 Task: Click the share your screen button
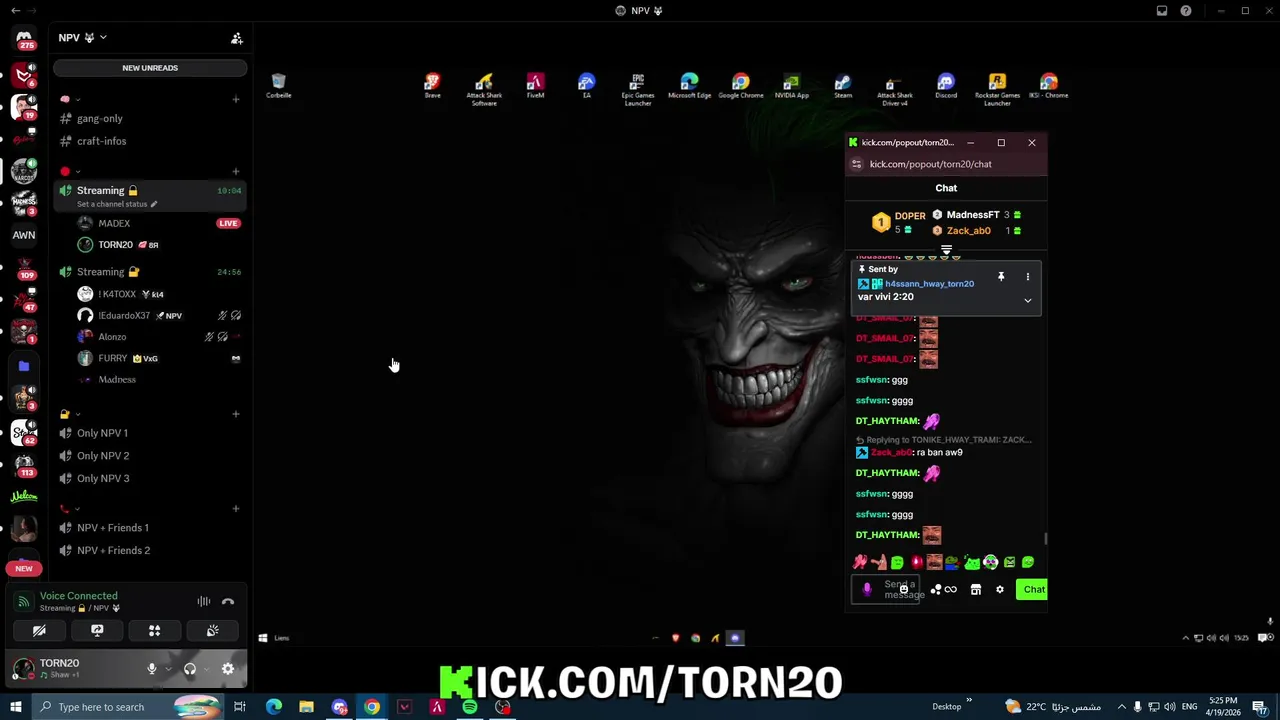(x=97, y=631)
